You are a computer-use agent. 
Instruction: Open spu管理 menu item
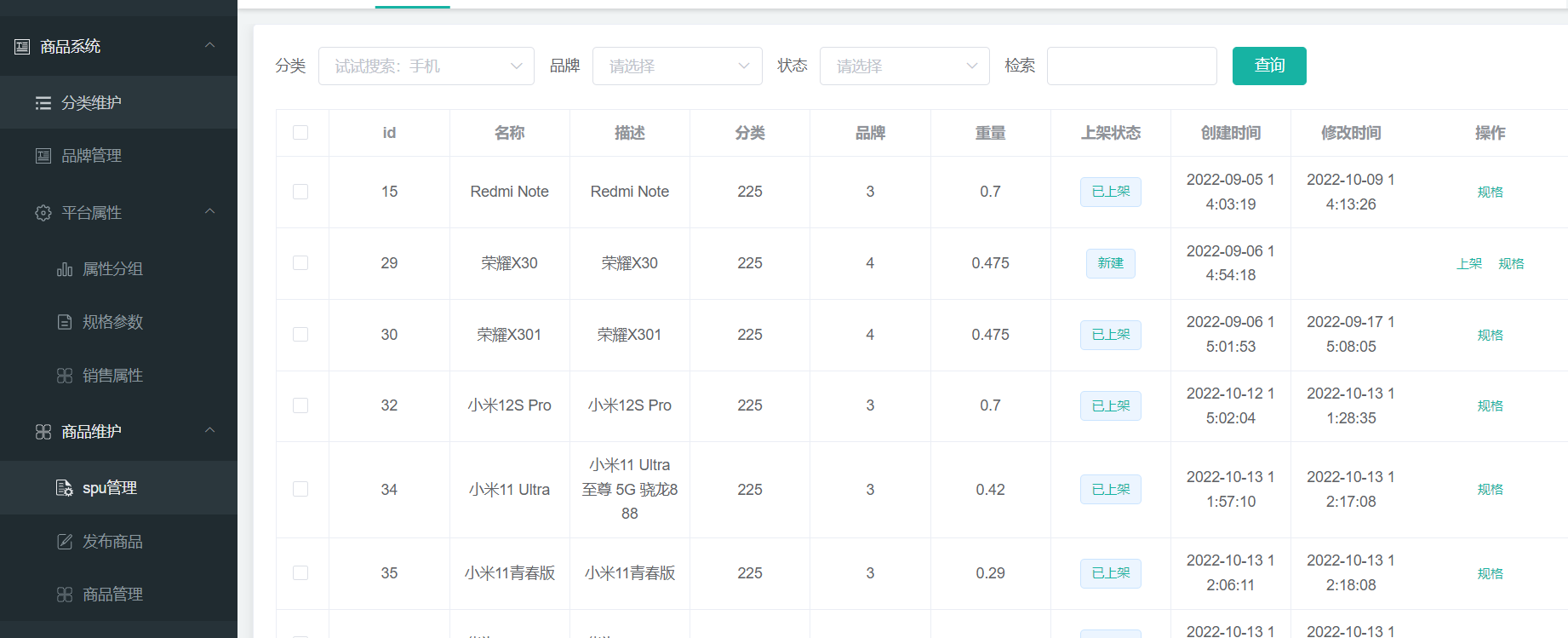click(118, 488)
